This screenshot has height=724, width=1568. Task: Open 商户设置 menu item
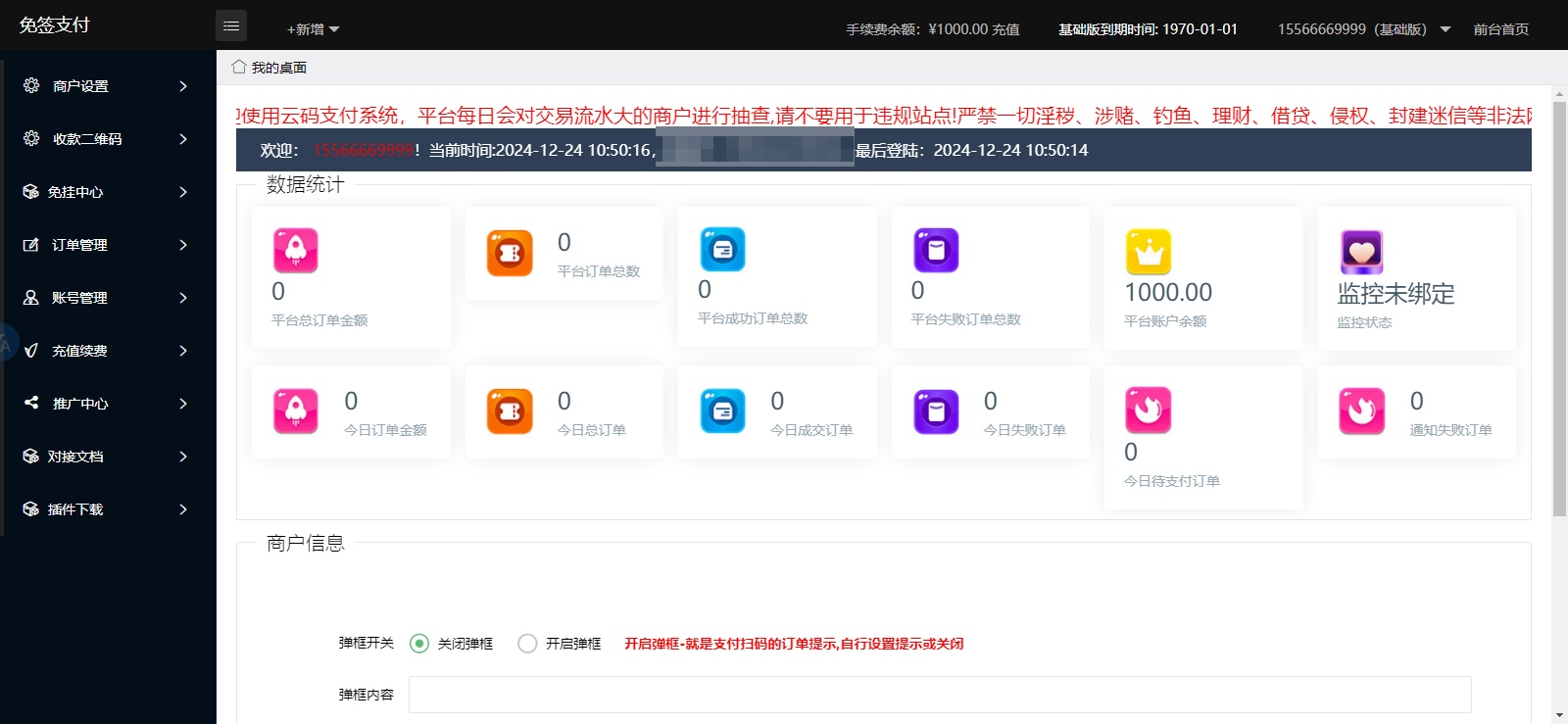pos(108,86)
